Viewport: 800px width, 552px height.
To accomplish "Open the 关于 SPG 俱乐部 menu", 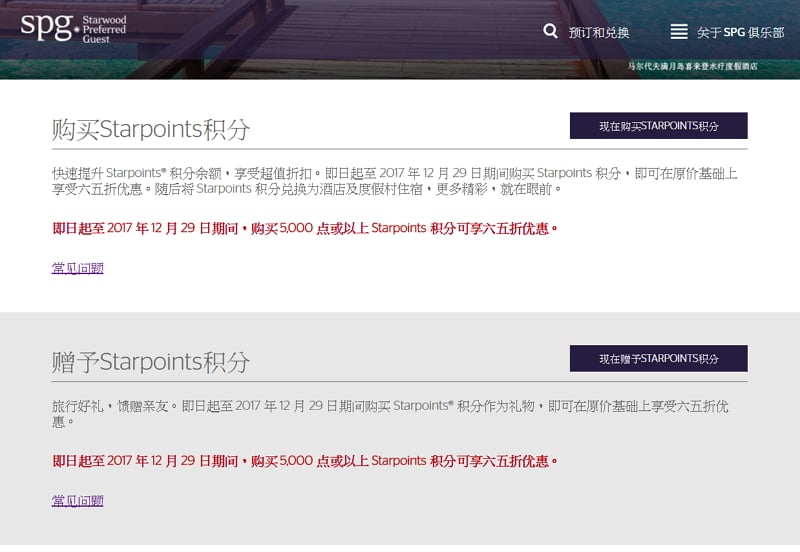I will coord(740,32).
